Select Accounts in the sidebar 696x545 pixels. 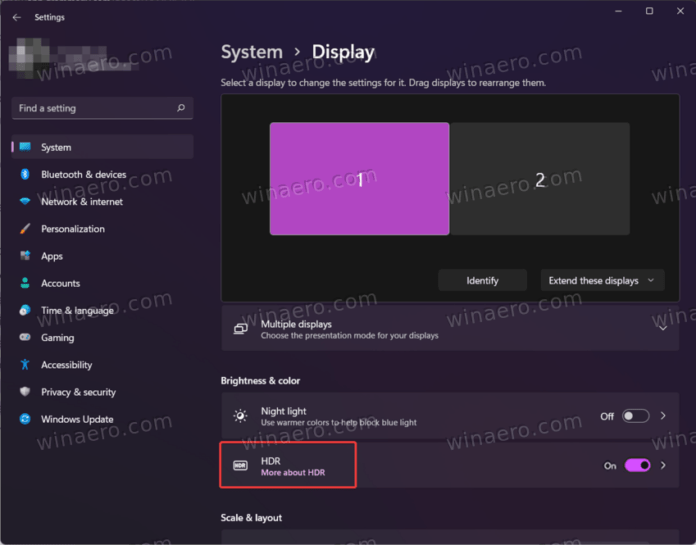click(102, 283)
